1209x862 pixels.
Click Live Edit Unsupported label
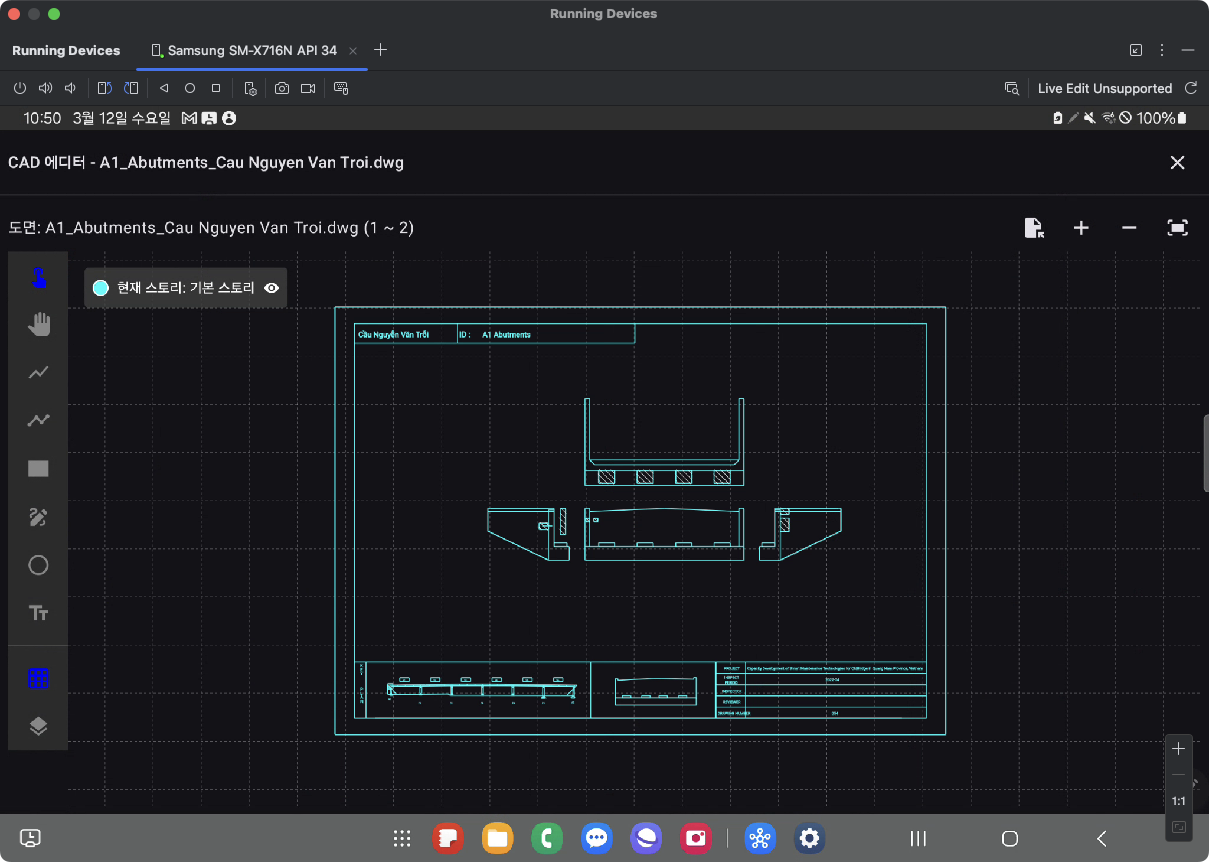click(1105, 88)
